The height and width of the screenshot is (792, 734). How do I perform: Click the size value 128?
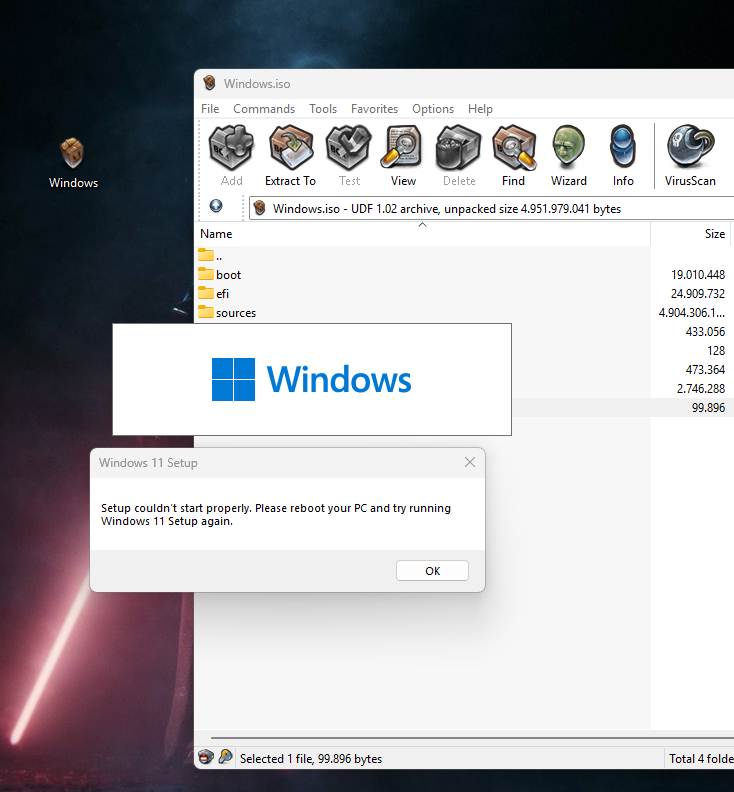coord(716,351)
